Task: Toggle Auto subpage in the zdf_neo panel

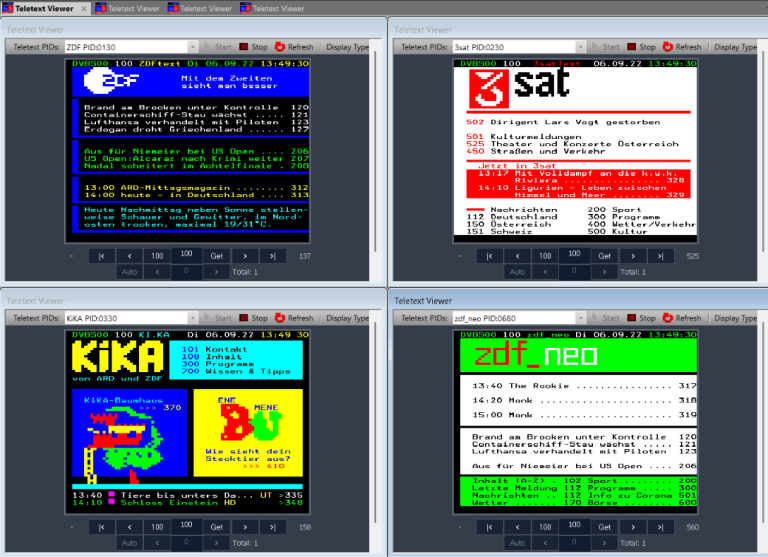Action: click(x=517, y=543)
